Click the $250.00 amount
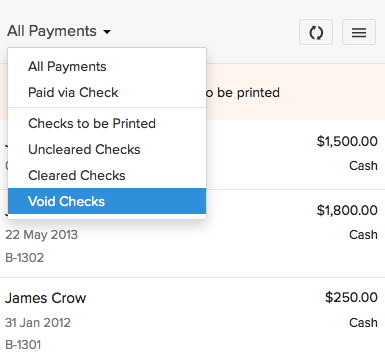This screenshot has height=362, width=385. click(351, 297)
